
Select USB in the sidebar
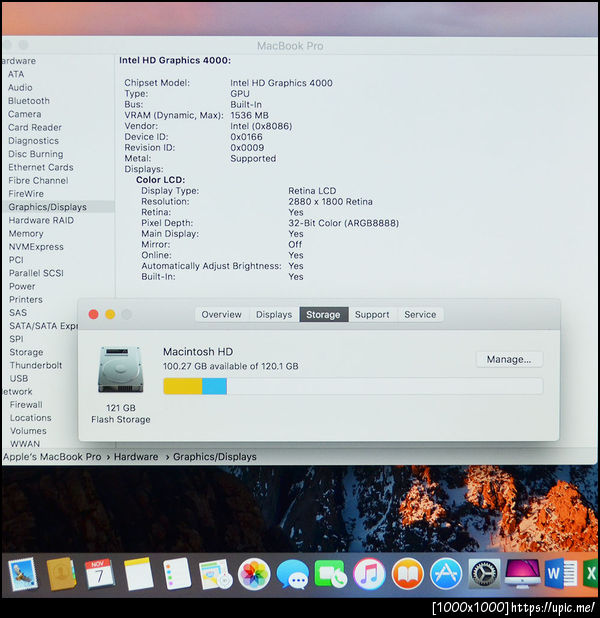19,378
